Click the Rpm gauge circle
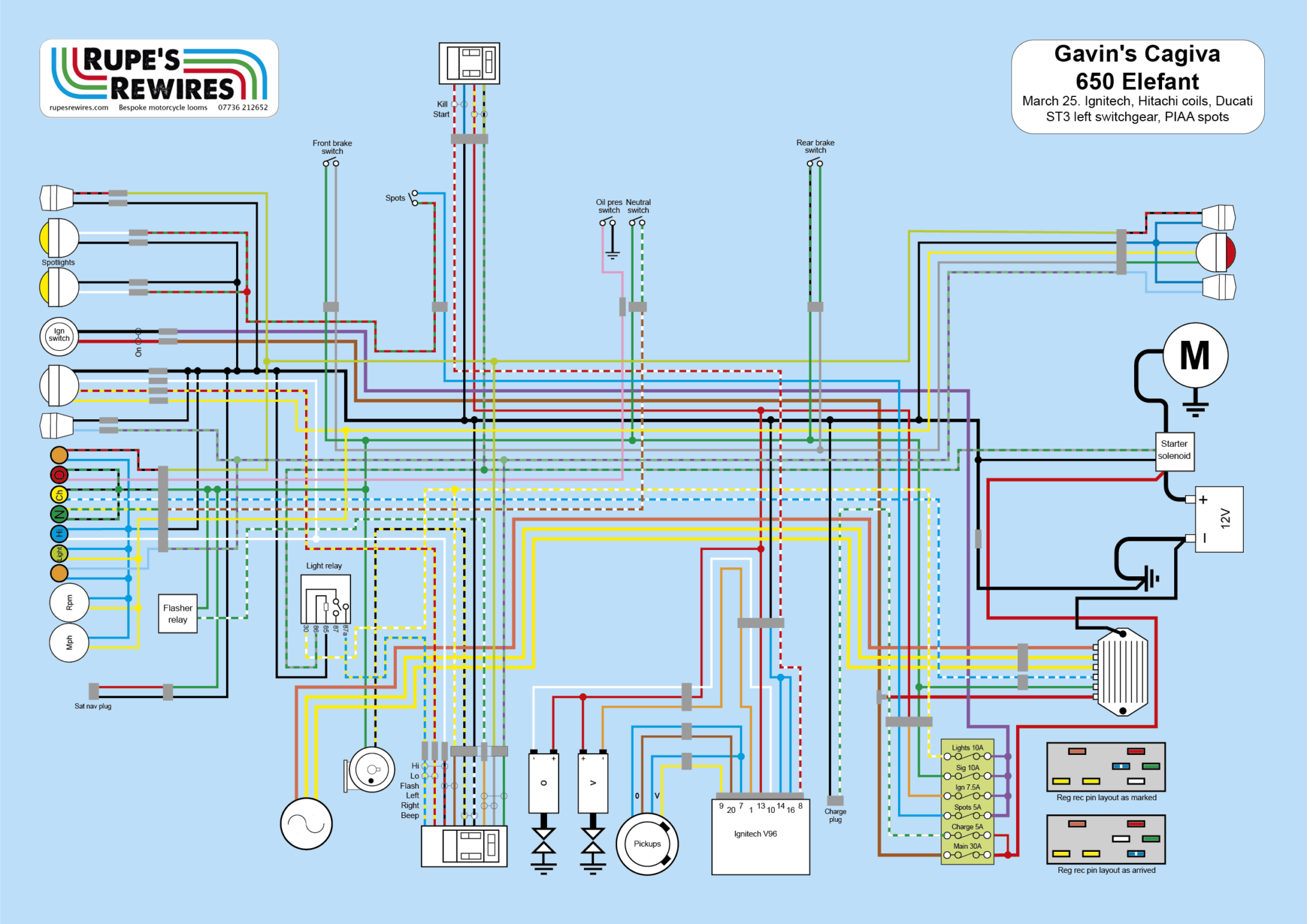The height and width of the screenshot is (924, 1307). click(69, 602)
